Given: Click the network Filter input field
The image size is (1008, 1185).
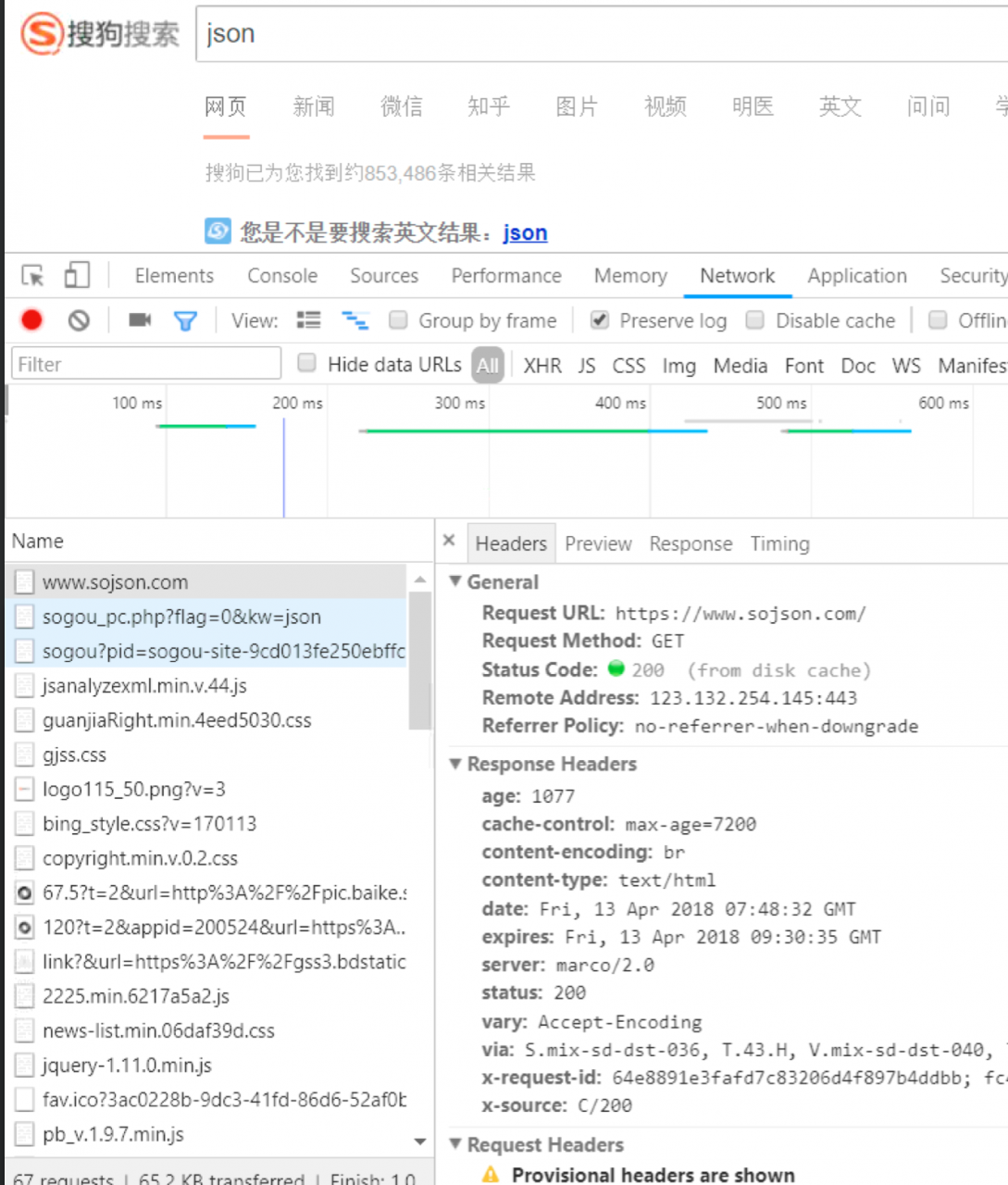Looking at the screenshot, I should click(146, 364).
